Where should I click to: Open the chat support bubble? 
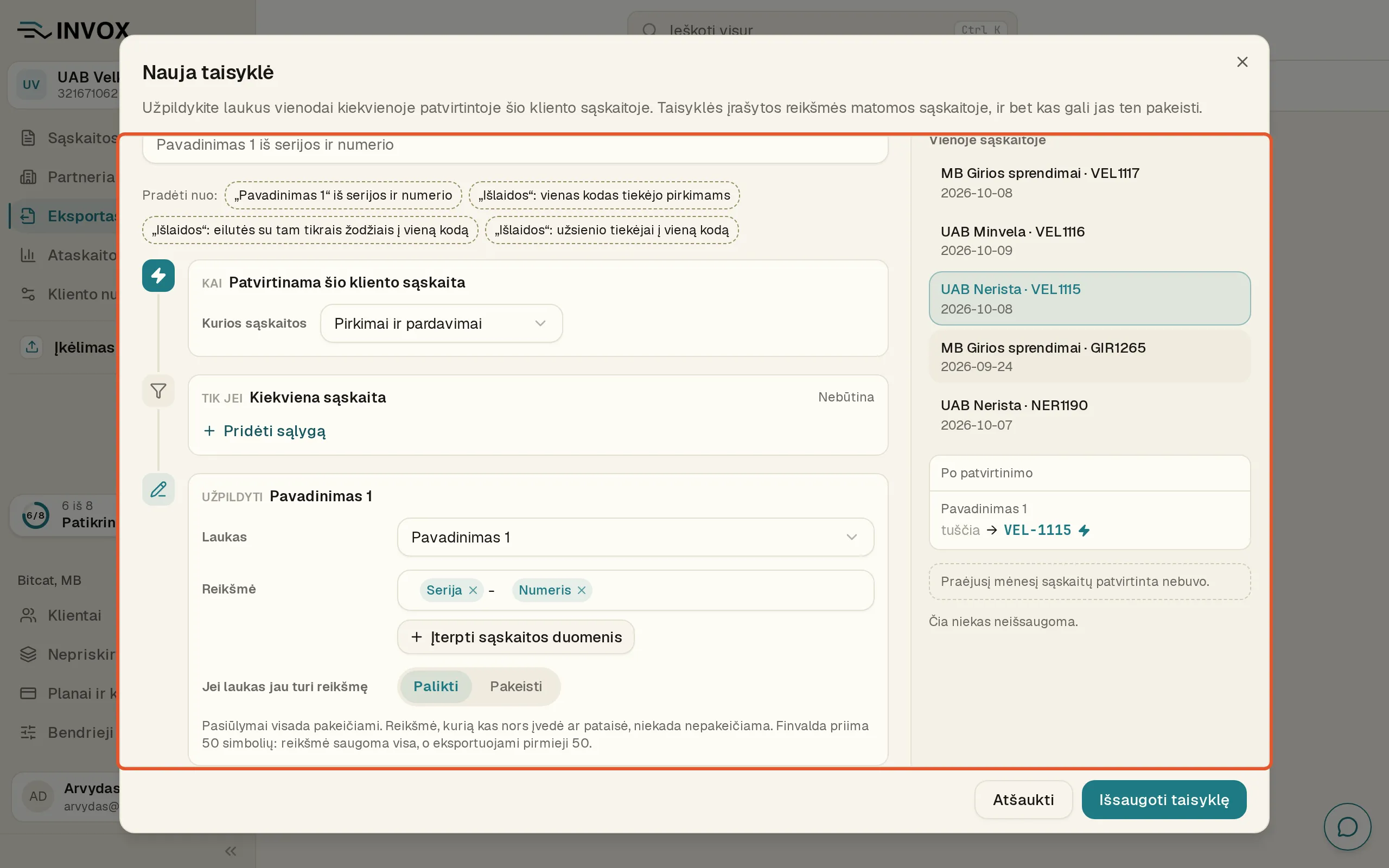pyautogui.click(x=1347, y=827)
